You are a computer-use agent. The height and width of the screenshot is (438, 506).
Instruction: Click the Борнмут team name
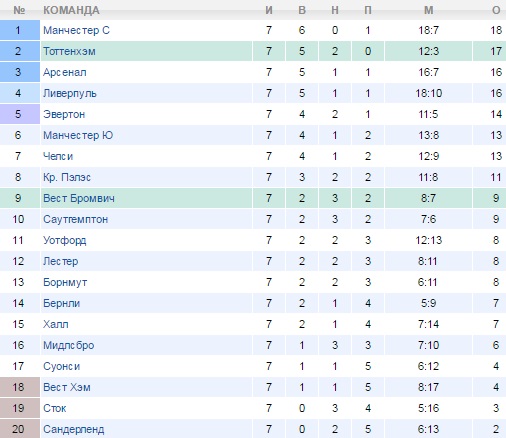click(65, 282)
